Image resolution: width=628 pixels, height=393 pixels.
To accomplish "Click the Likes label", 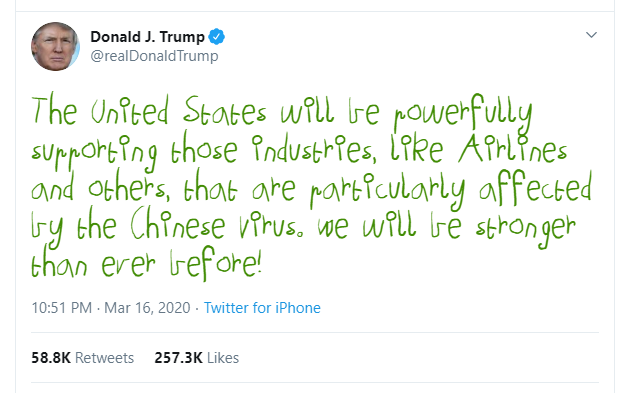I will (x=223, y=358).
